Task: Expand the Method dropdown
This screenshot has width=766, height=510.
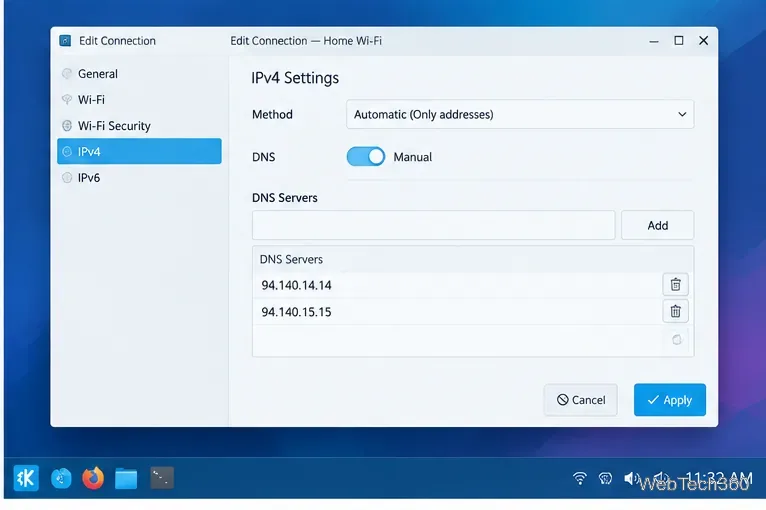Action: click(x=520, y=114)
